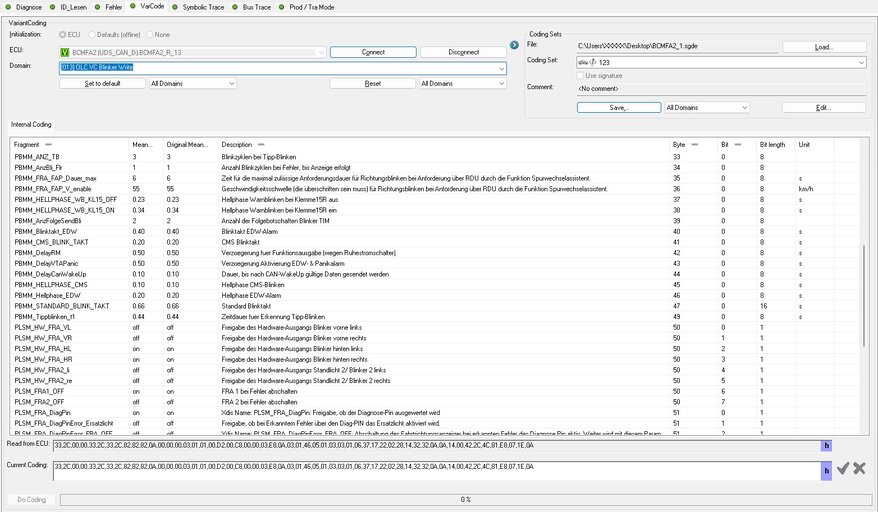Open the ECU BCMFA2 dropdown

click(321, 53)
